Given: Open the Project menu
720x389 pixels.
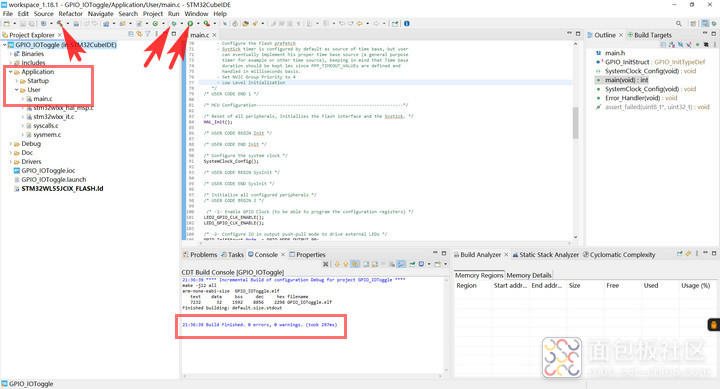Looking at the screenshot, I should coord(153,14).
